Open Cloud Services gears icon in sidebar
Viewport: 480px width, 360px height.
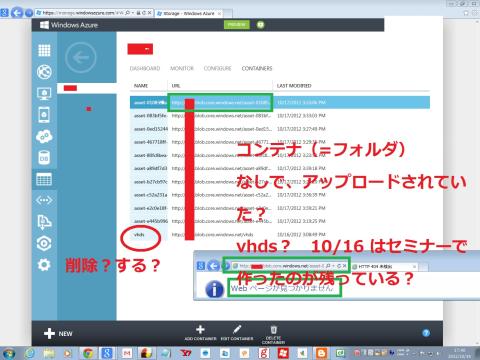click(44, 136)
